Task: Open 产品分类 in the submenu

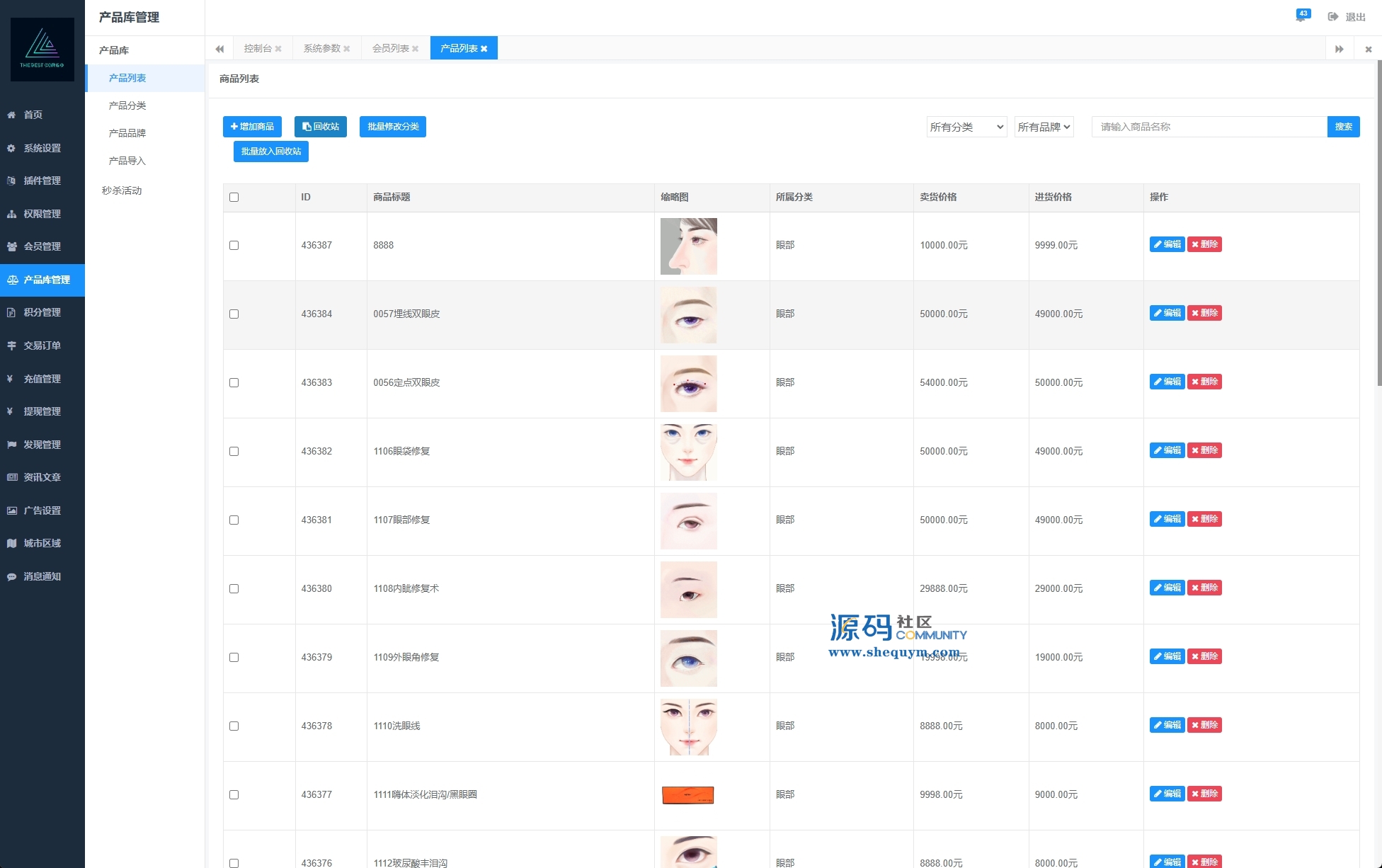Action: [x=127, y=105]
